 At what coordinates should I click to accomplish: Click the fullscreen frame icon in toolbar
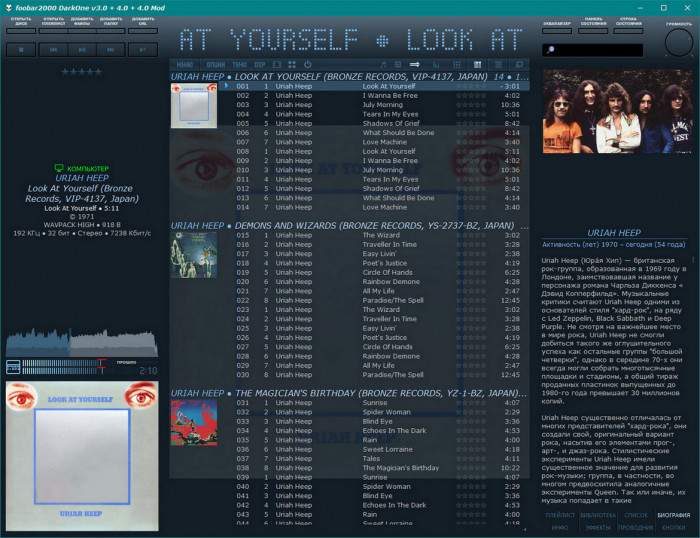point(277,65)
